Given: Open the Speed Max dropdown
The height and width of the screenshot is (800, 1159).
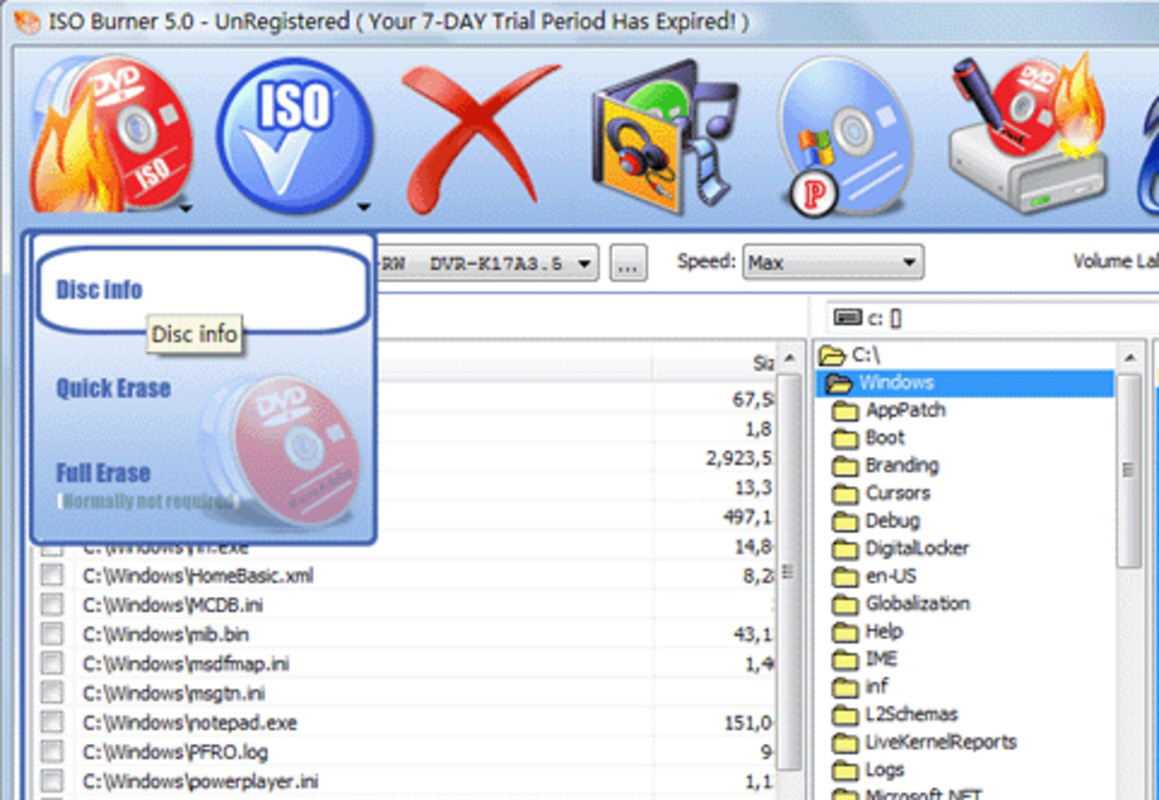Looking at the screenshot, I should [x=833, y=262].
